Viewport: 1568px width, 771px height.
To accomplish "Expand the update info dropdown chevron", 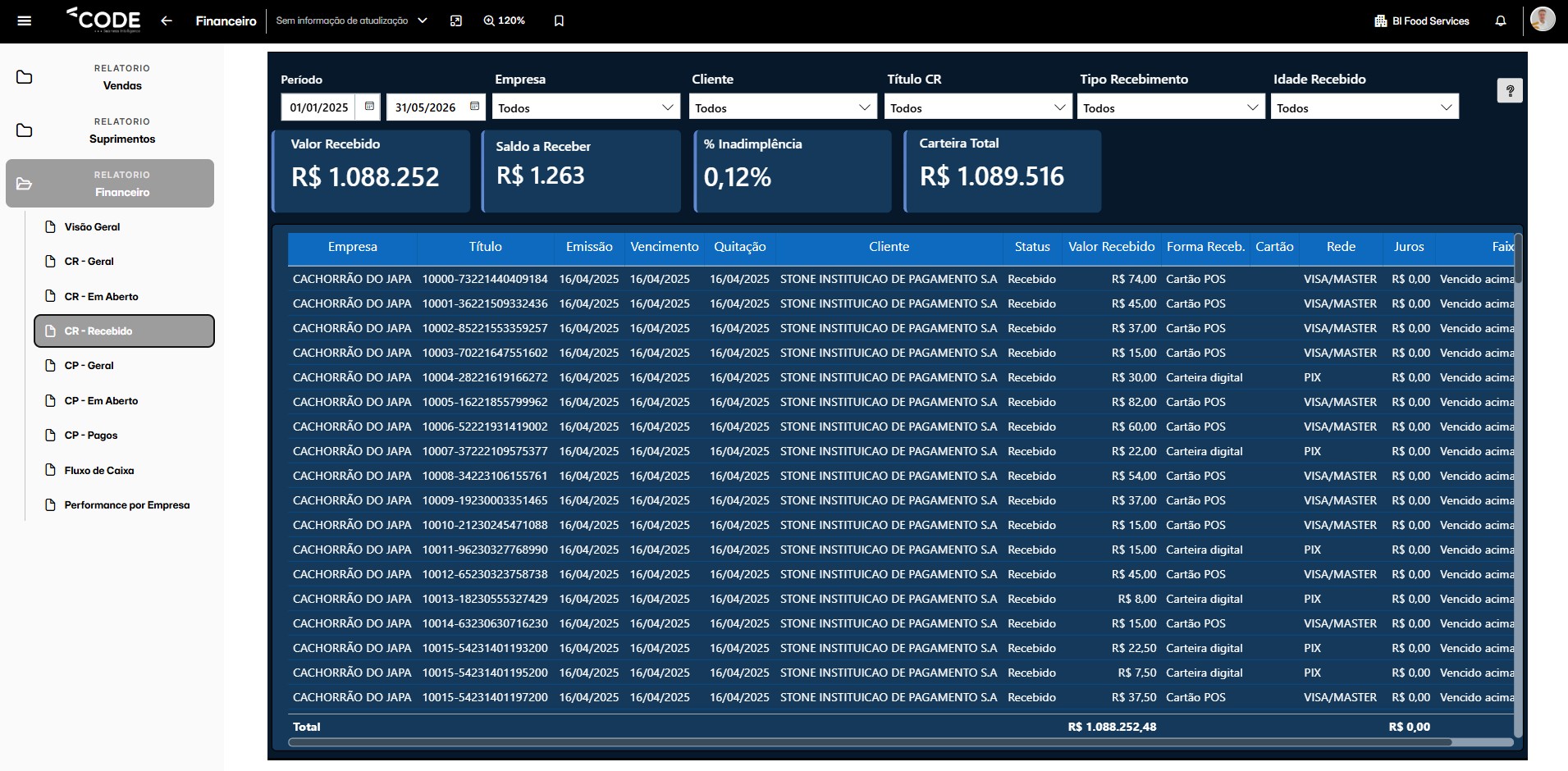I will [x=423, y=21].
